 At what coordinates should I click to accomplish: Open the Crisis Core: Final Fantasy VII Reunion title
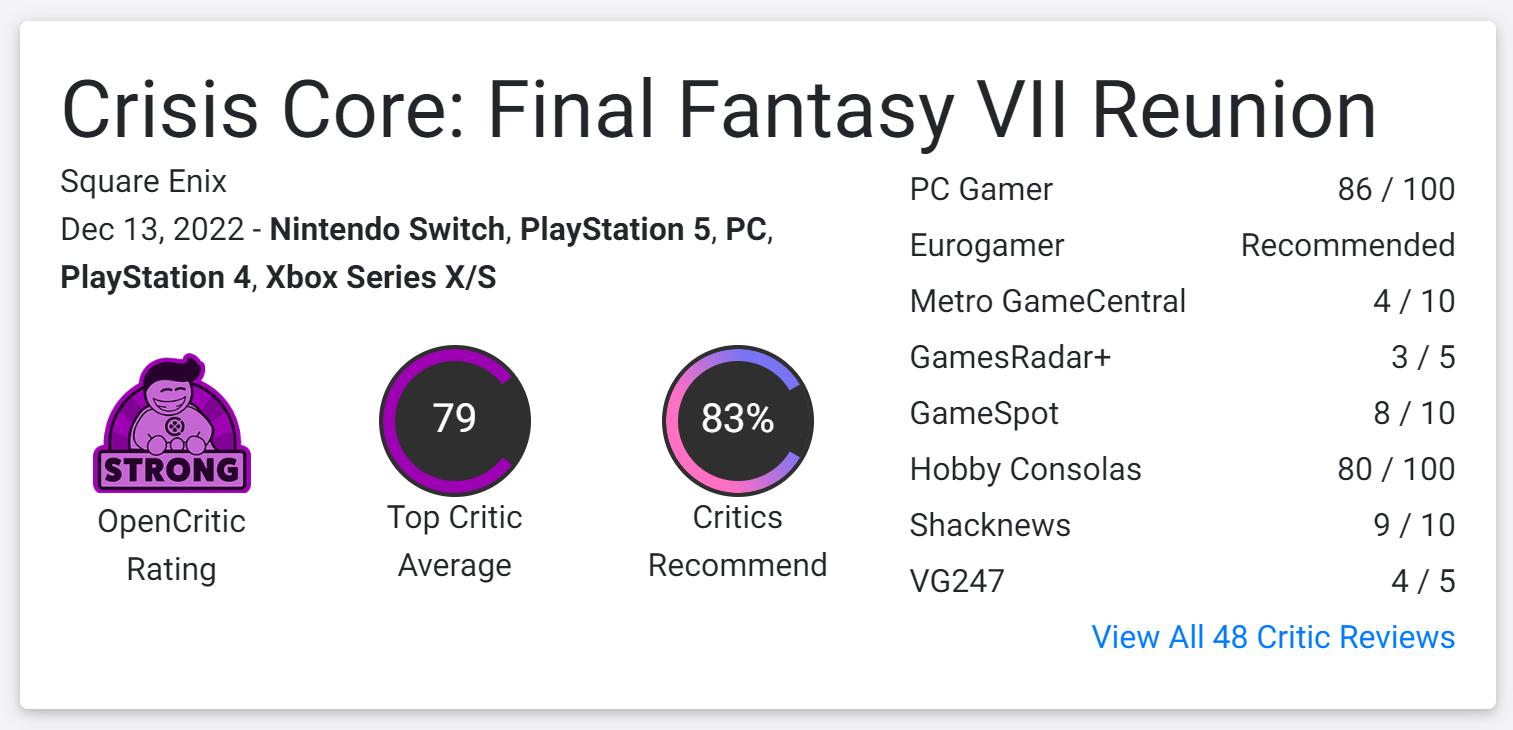[718, 110]
